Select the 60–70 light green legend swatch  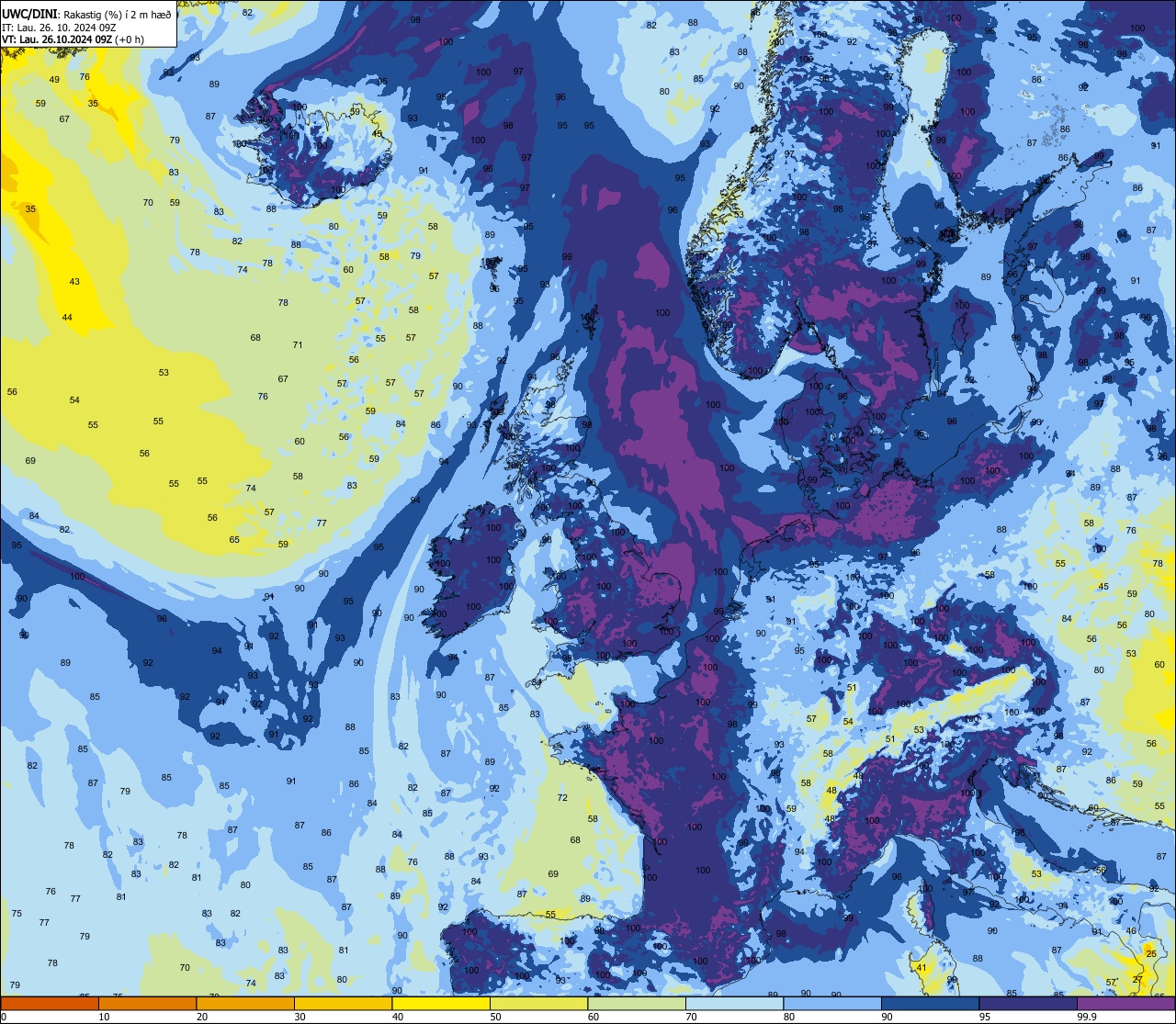[x=637, y=1003]
